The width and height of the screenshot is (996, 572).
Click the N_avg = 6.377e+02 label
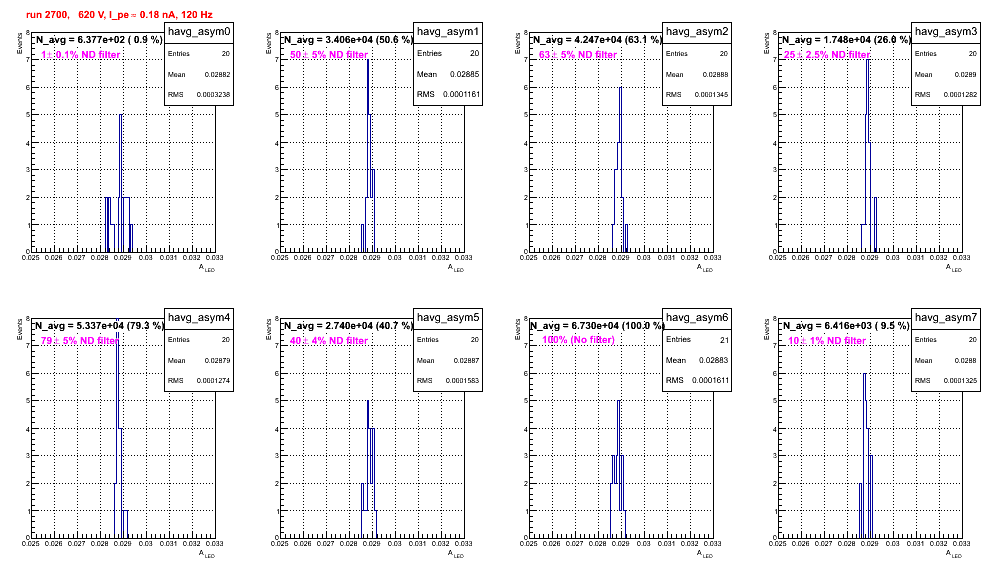(98, 39)
